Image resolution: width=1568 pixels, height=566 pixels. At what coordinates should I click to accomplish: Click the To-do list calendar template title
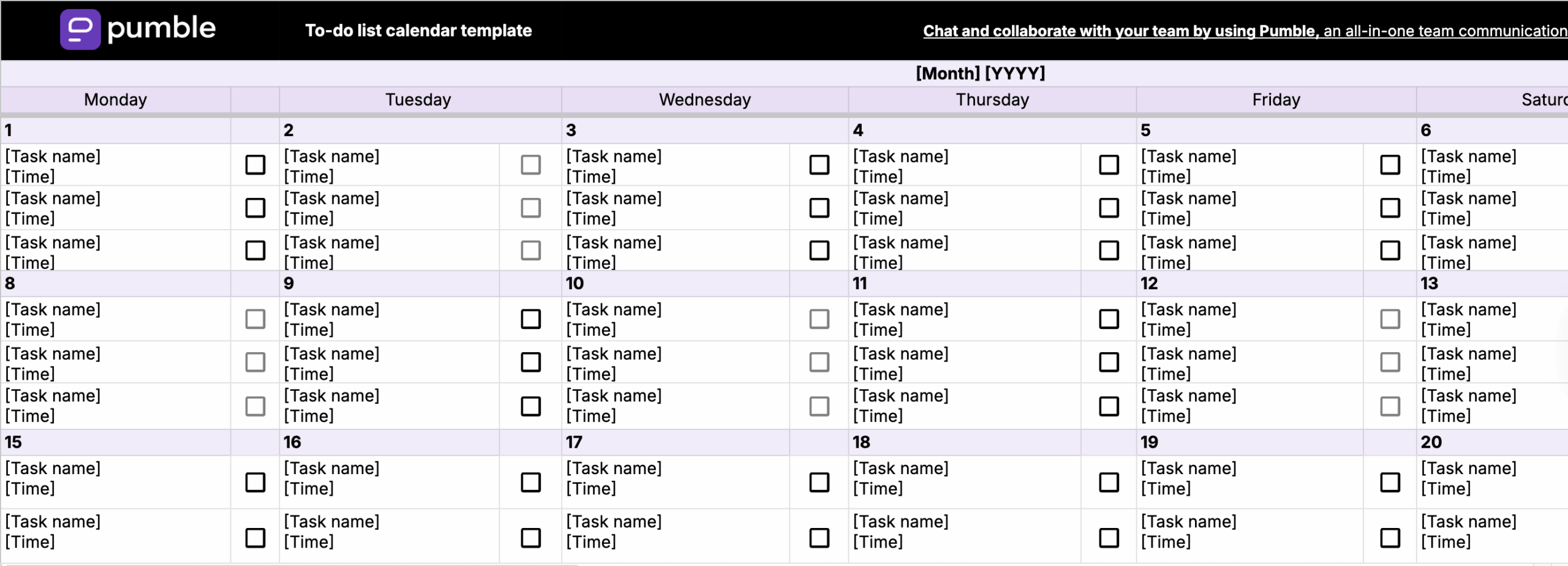pos(419,31)
